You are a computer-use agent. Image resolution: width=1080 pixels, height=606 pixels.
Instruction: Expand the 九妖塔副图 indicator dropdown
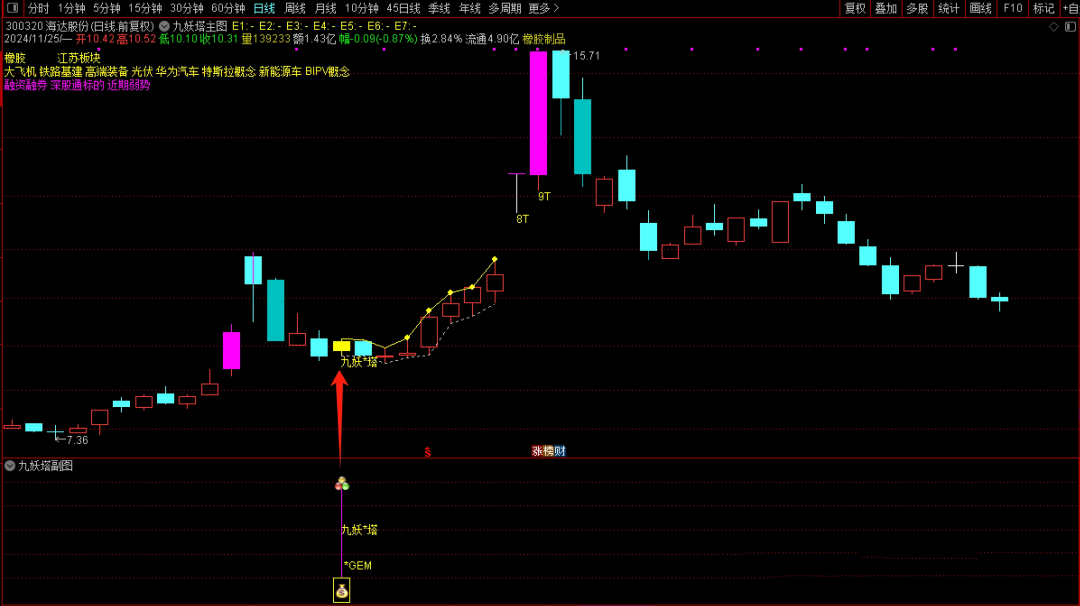pos(10,466)
